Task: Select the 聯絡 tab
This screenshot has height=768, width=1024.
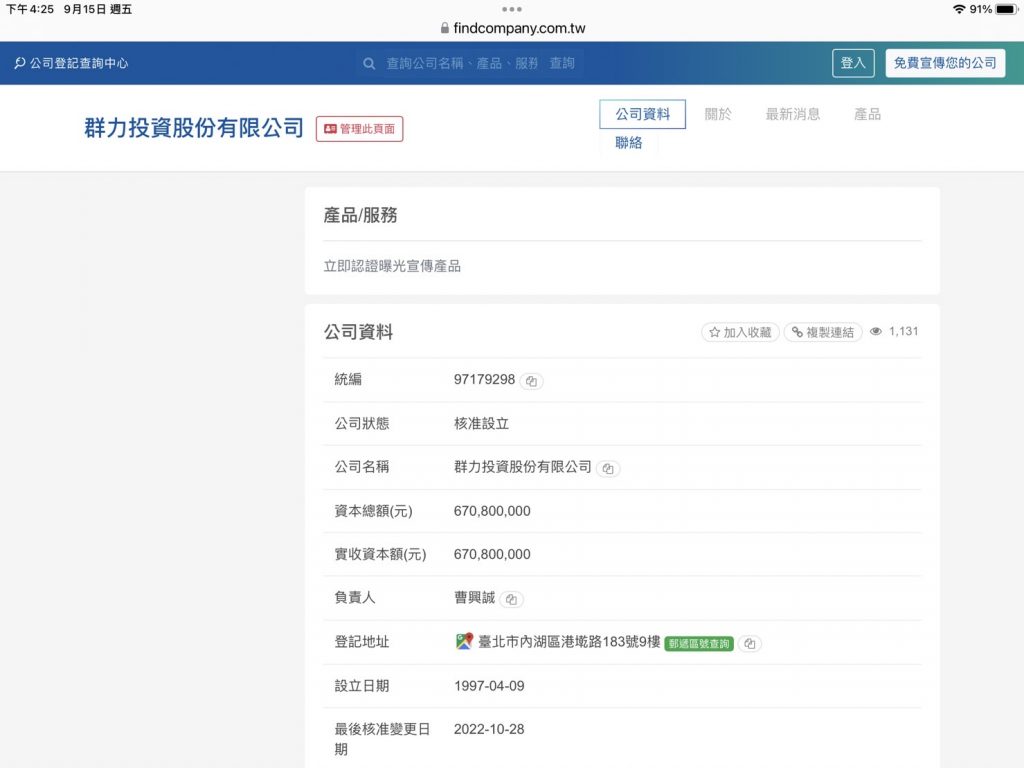Action: coord(628,143)
